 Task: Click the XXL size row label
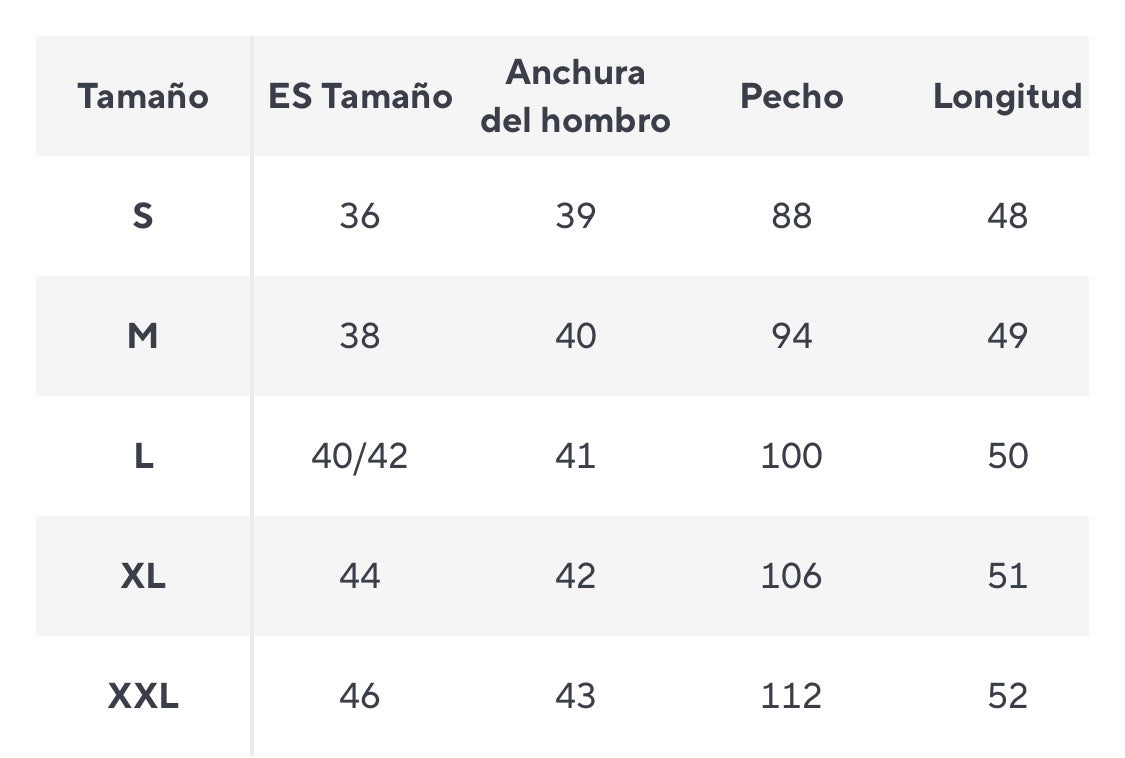143,696
